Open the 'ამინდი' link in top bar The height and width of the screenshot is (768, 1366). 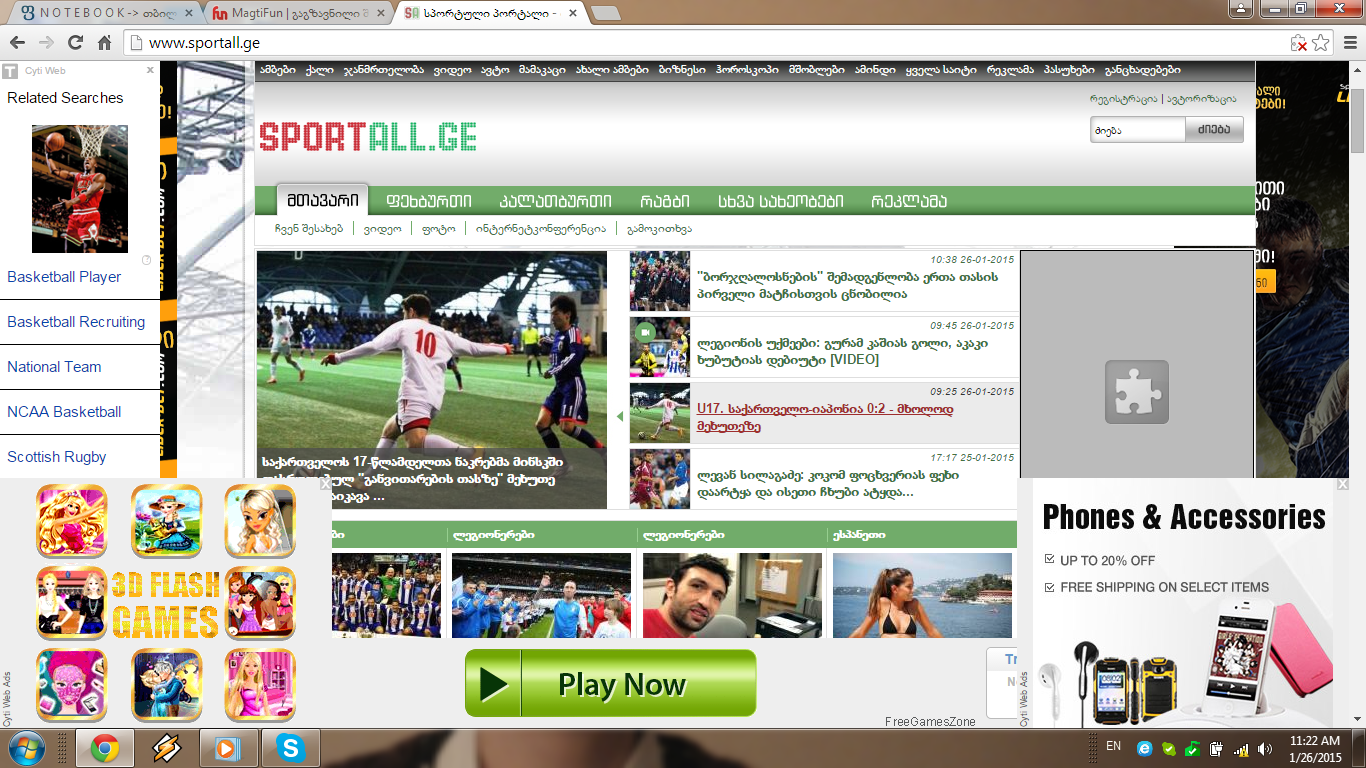875,70
